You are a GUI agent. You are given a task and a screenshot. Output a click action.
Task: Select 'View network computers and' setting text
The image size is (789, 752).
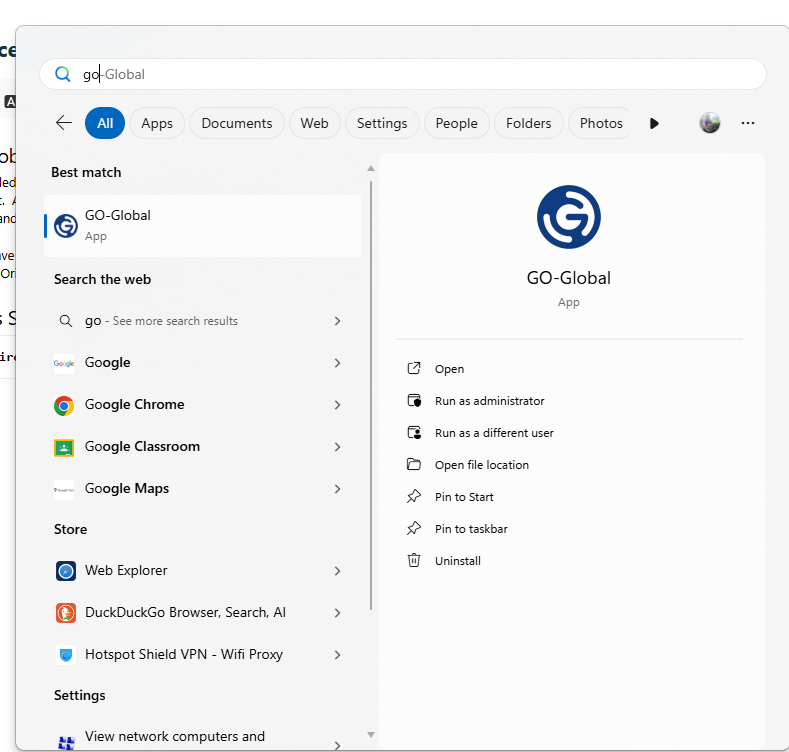[x=175, y=736]
